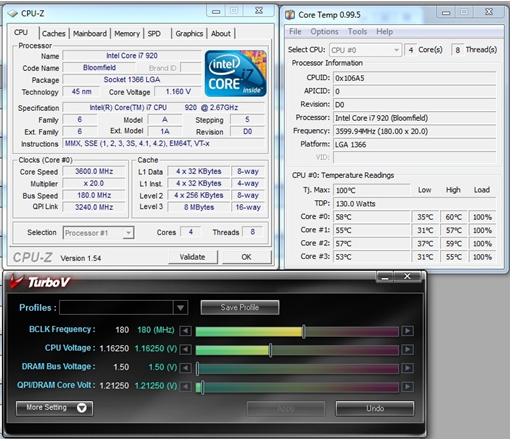Click the Intel Core i7 logo badge
This screenshot has height=441, width=512.
[x=236, y=74]
